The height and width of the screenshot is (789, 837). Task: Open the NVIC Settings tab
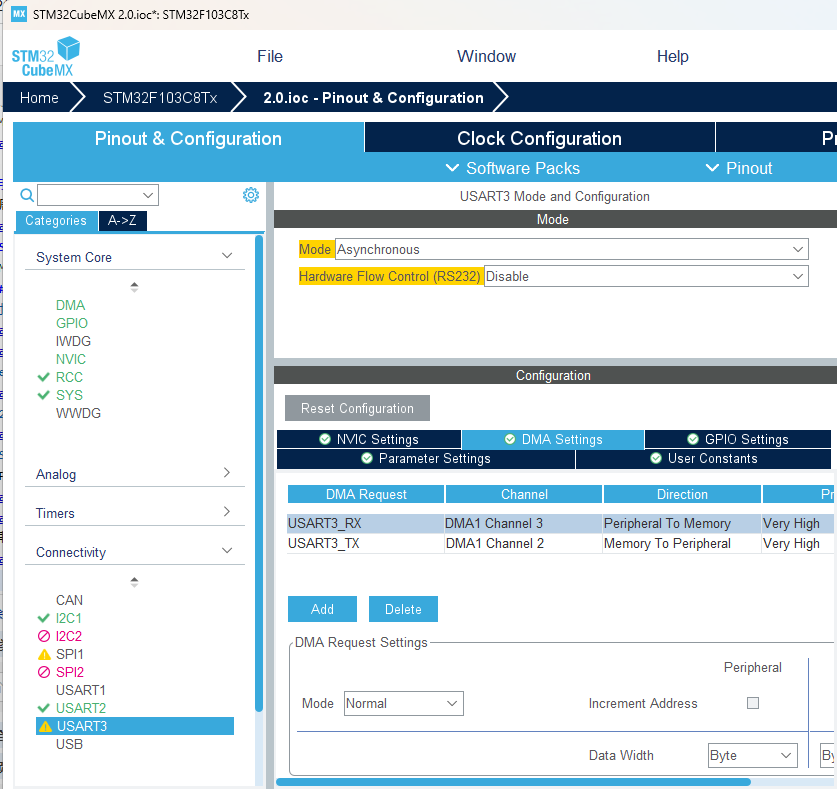click(369, 439)
